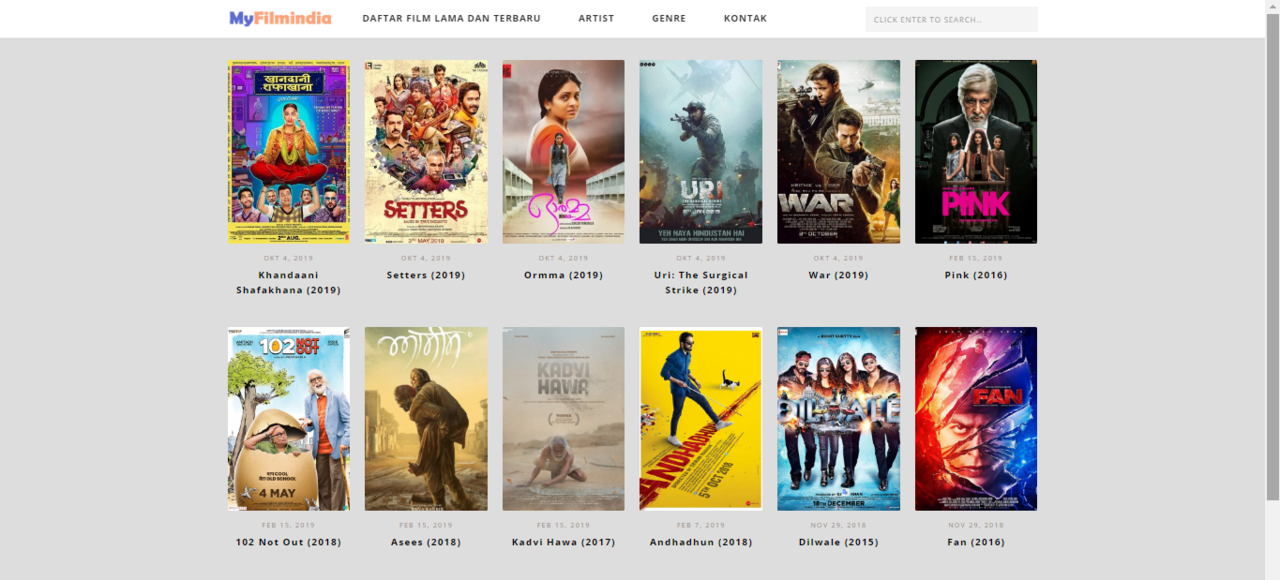Click the page vertical scrollbar thumb
Screen dimensions: 1280x580
1272,255
